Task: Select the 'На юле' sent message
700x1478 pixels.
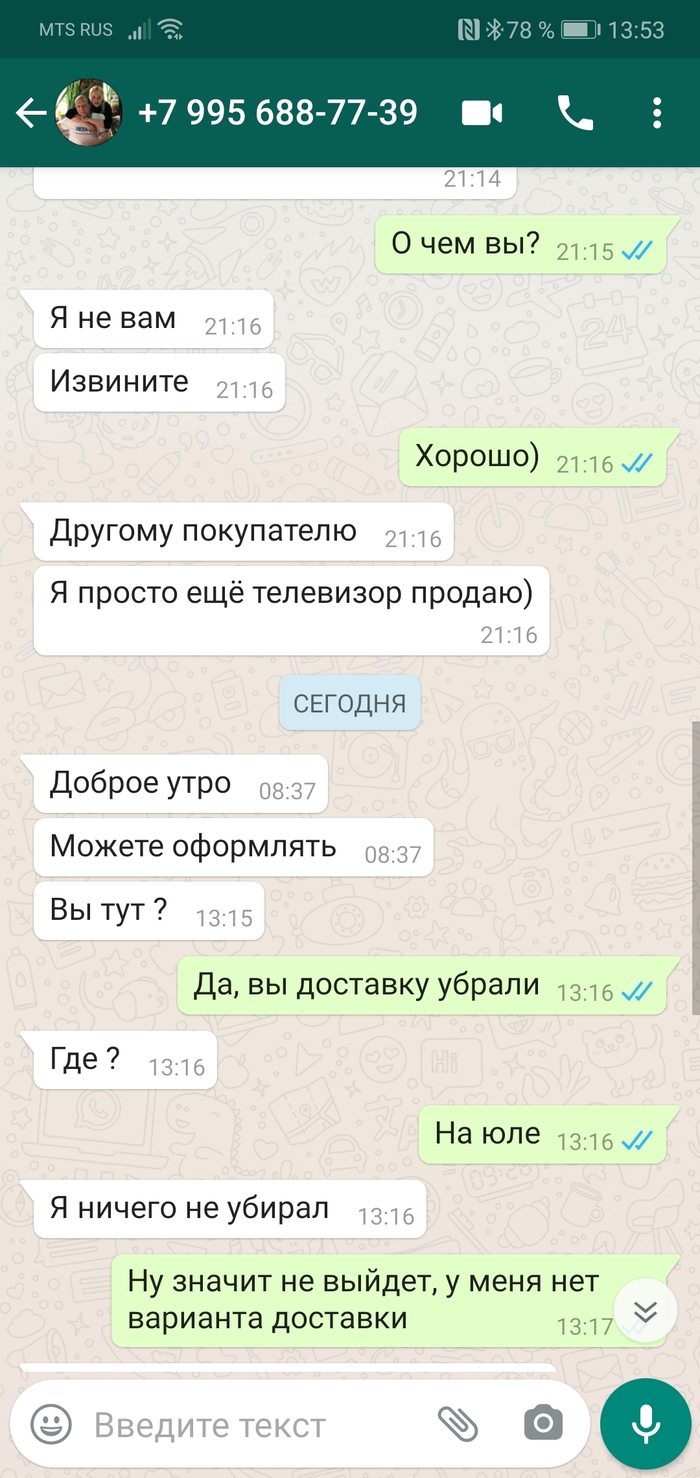Action: coord(542,1134)
